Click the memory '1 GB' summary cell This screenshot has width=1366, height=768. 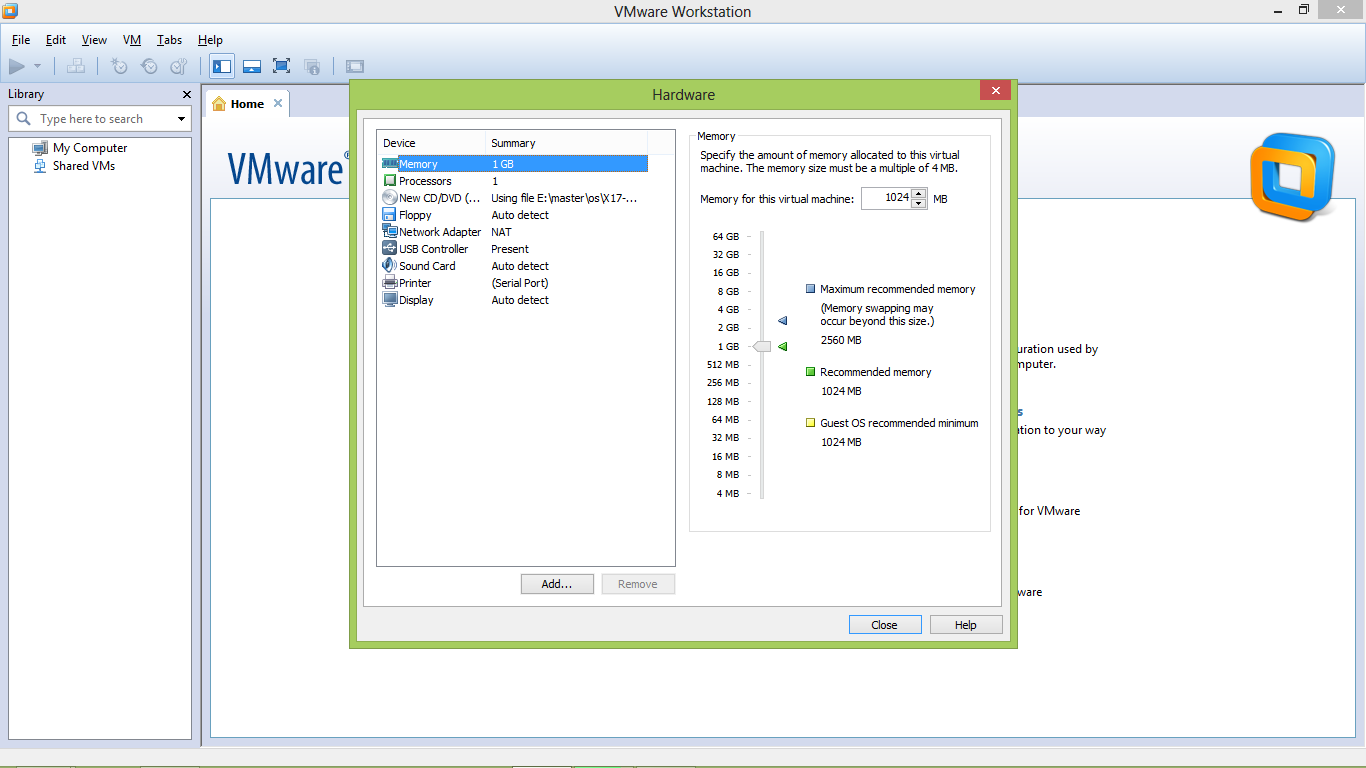pyautogui.click(x=503, y=164)
